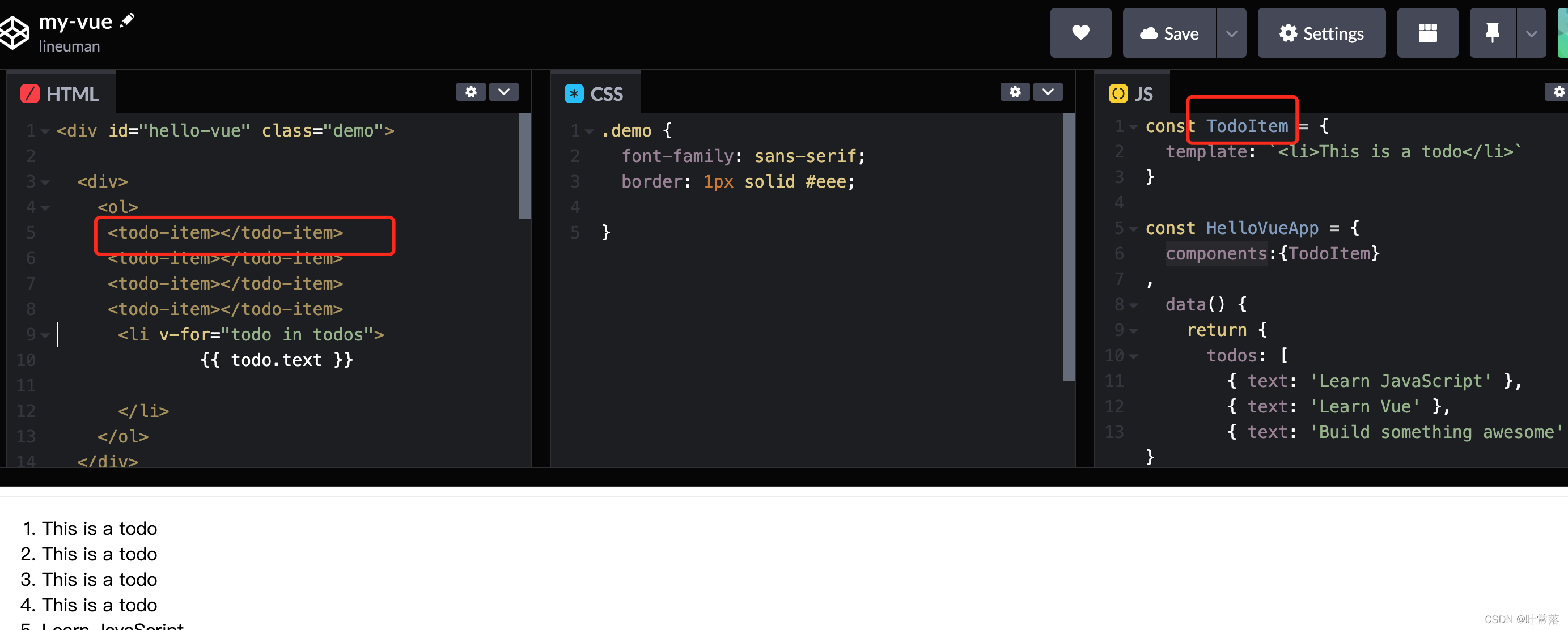The width and height of the screenshot is (1568, 630).
Task: Expand HTML editor options chevron
Action: [x=504, y=92]
